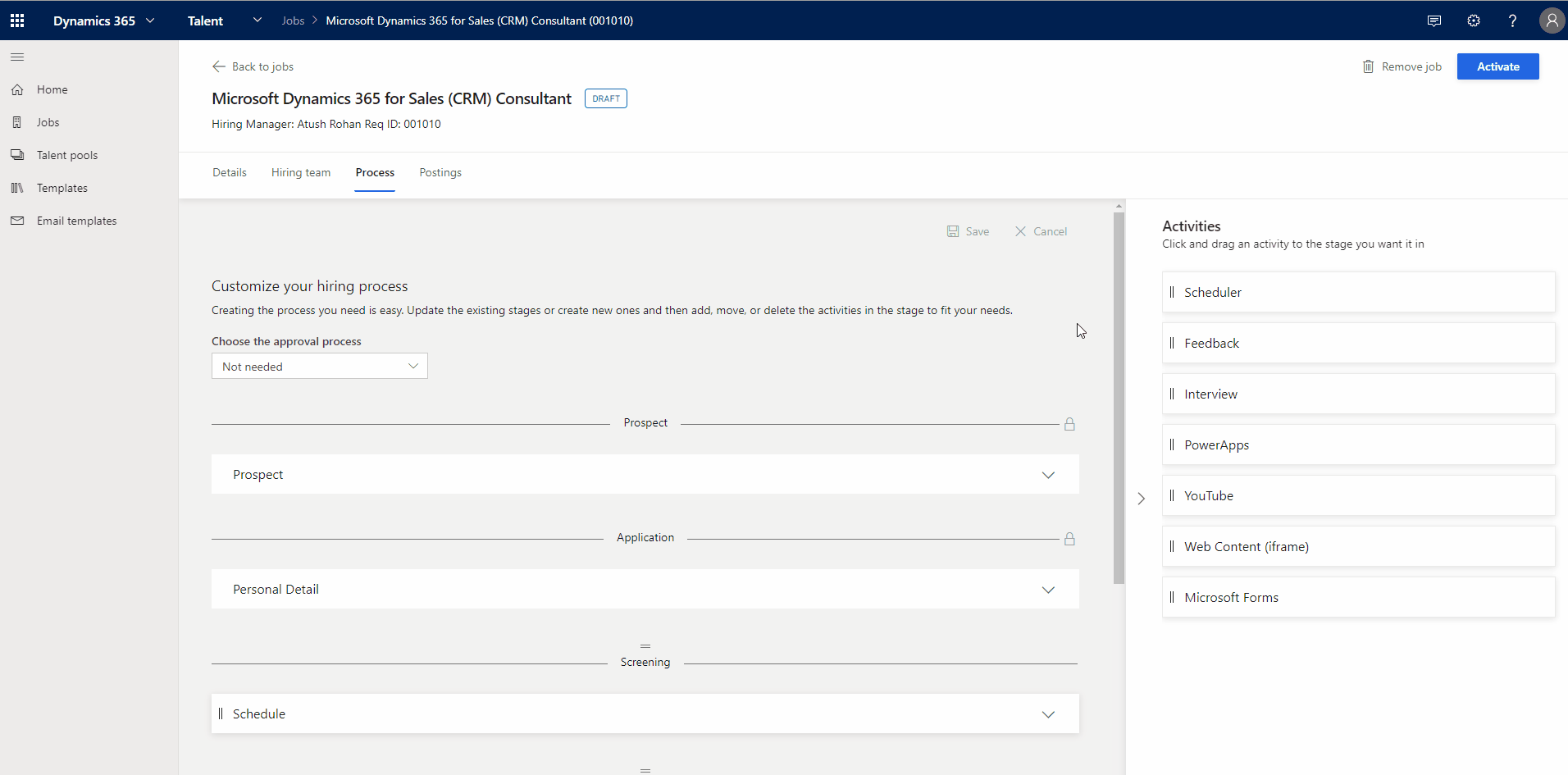
Task: Grab the drag handle of Web Content (iframe)
Action: pyautogui.click(x=1172, y=546)
